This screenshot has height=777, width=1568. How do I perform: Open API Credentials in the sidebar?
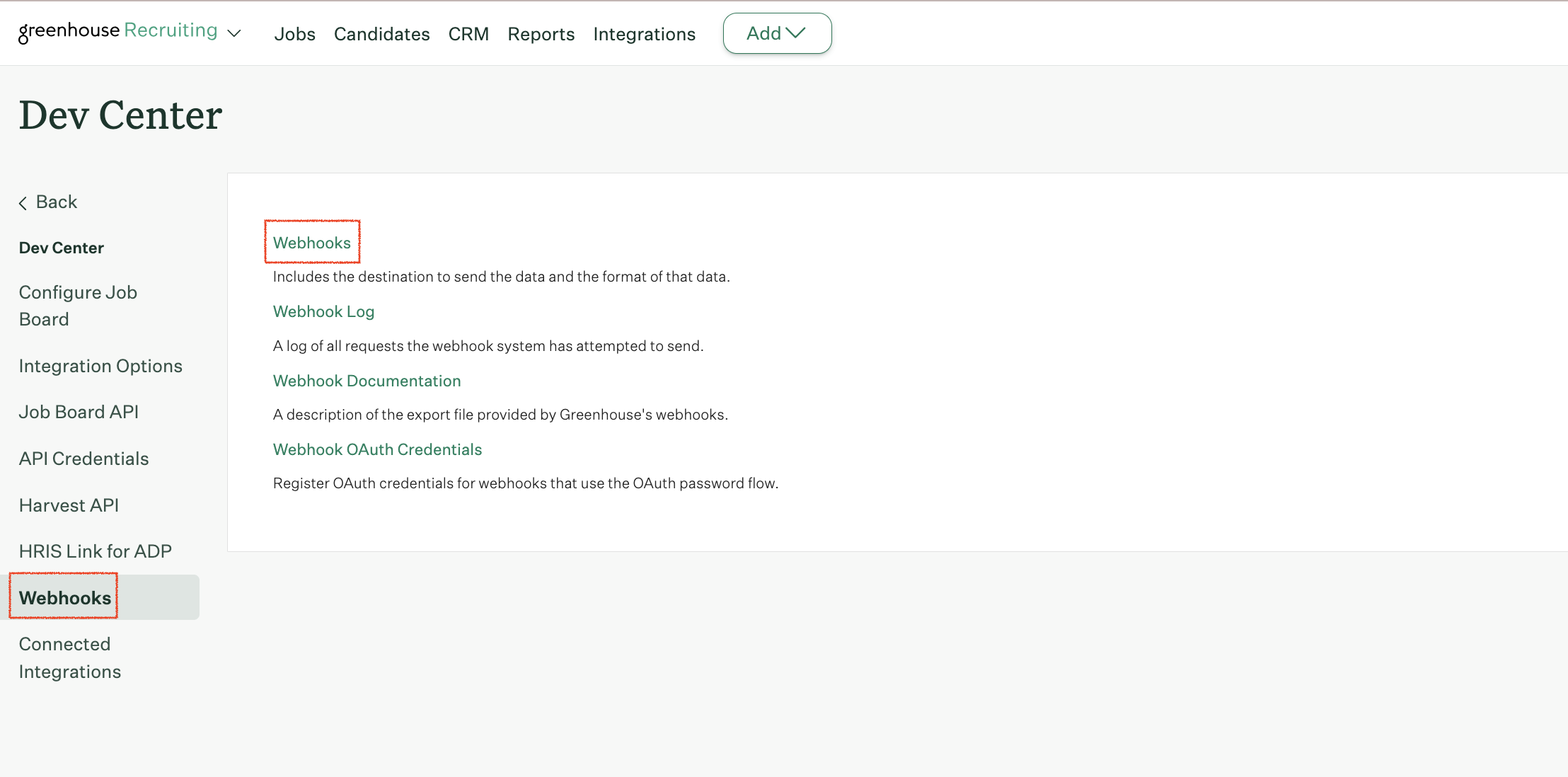tap(83, 459)
